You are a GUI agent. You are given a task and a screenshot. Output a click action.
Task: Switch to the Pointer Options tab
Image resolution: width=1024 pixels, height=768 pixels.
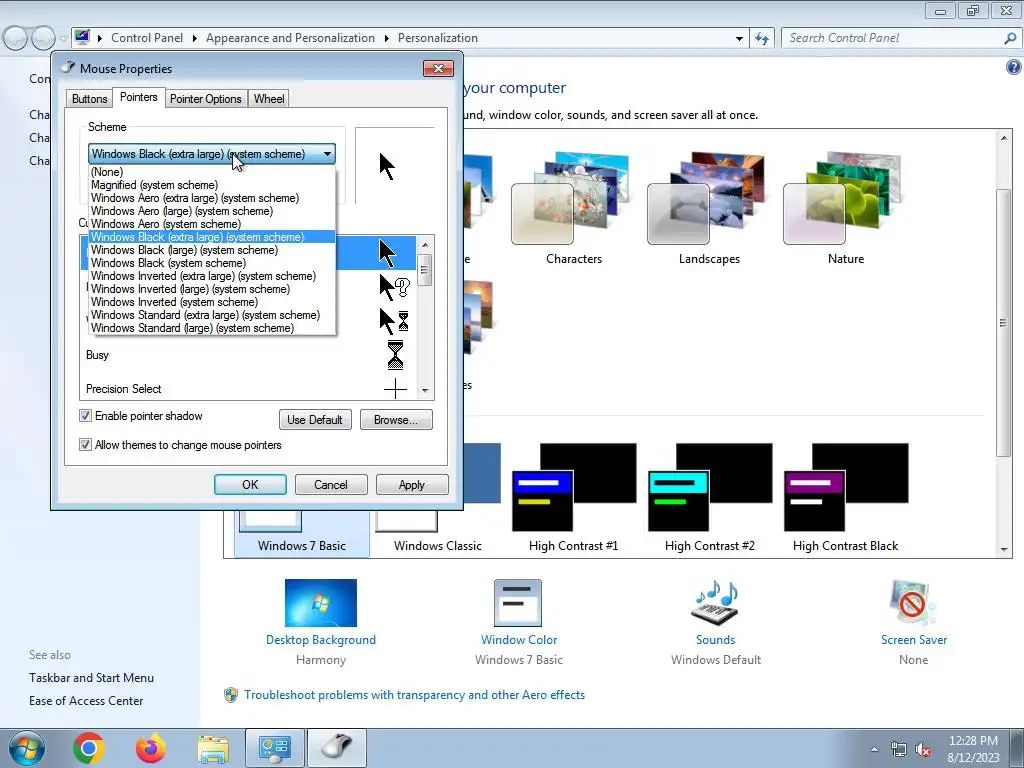tap(206, 99)
